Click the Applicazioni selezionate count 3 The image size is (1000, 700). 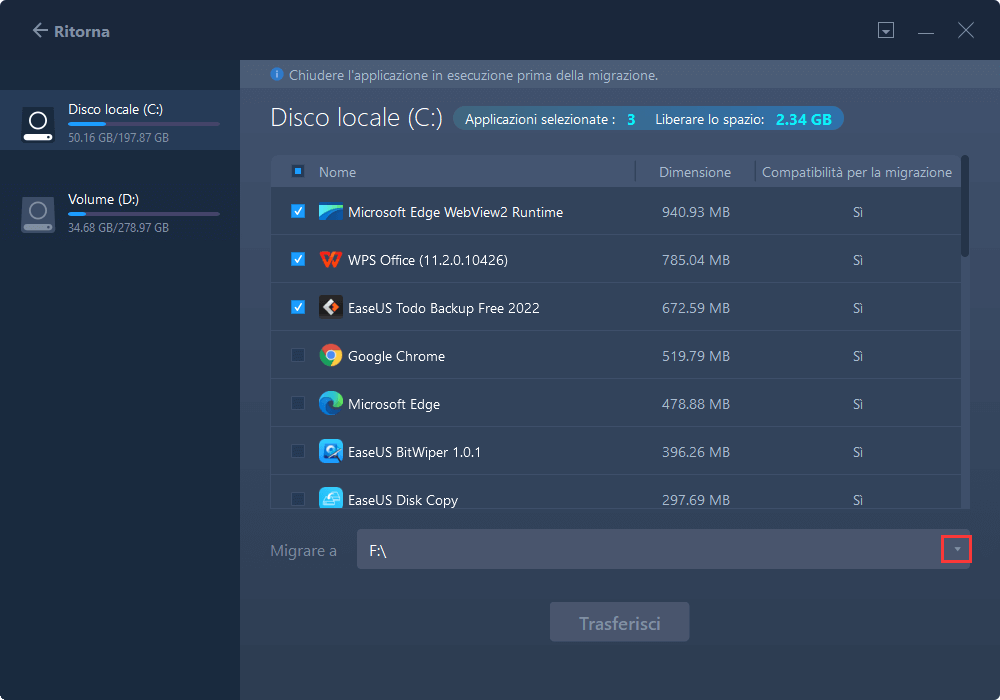pos(631,119)
